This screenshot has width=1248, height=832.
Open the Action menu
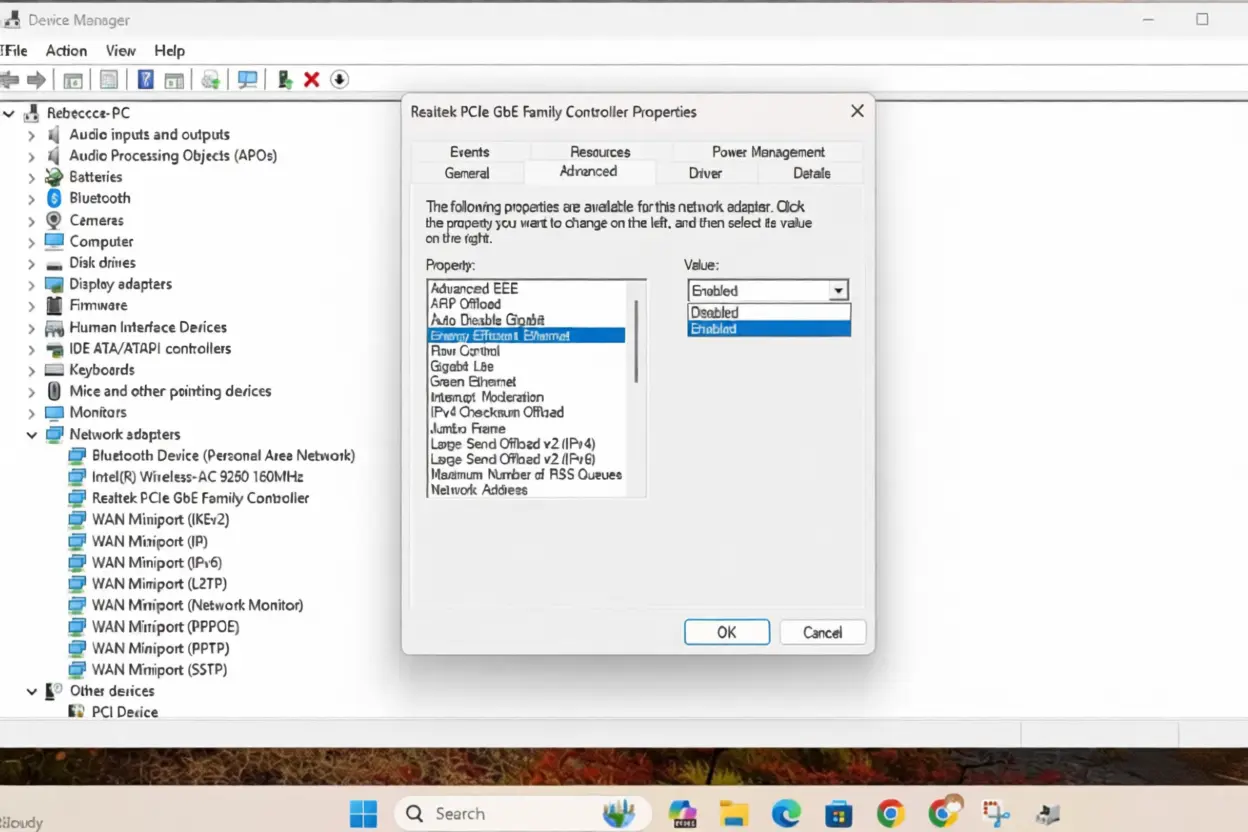pyautogui.click(x=66, y=50)
